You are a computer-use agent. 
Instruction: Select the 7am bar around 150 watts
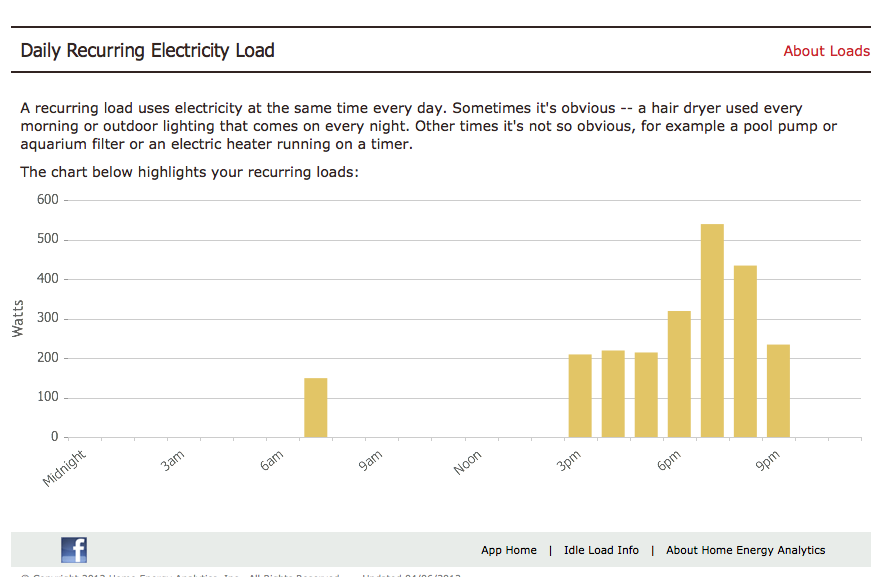coord(316,408)
